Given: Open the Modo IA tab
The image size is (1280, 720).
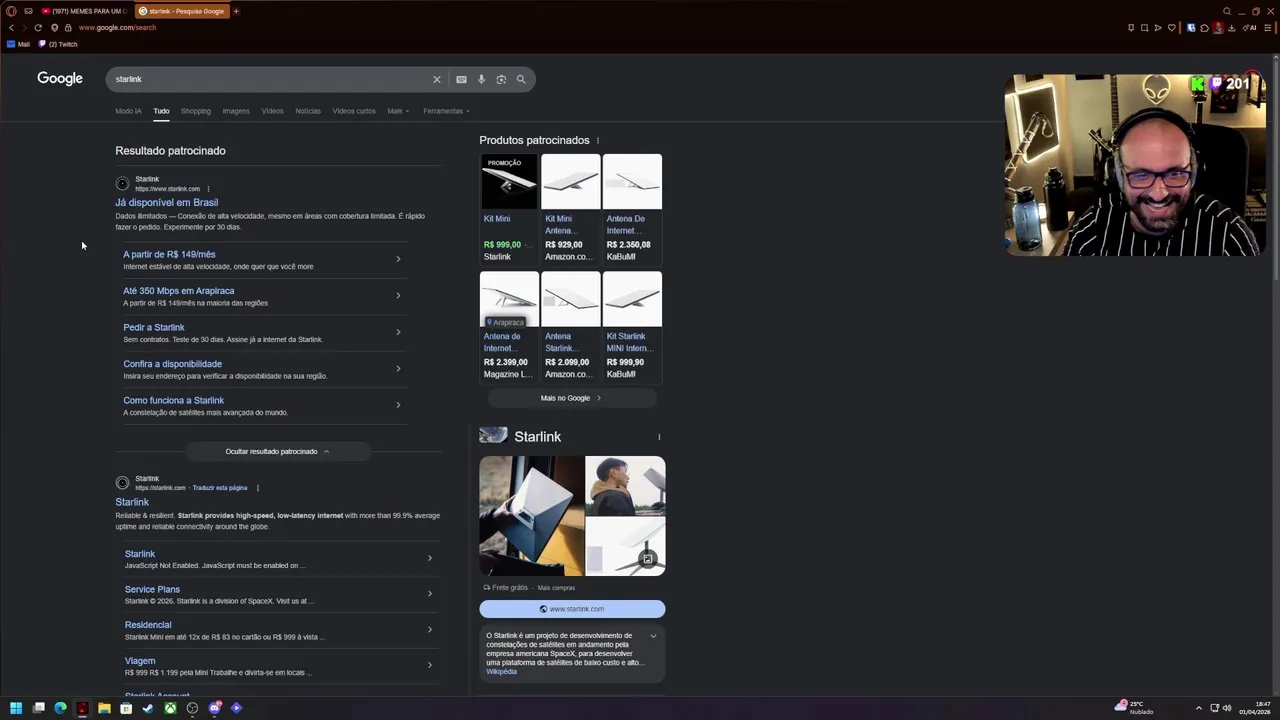Looking at the screenshot, I should pos(128,111).
